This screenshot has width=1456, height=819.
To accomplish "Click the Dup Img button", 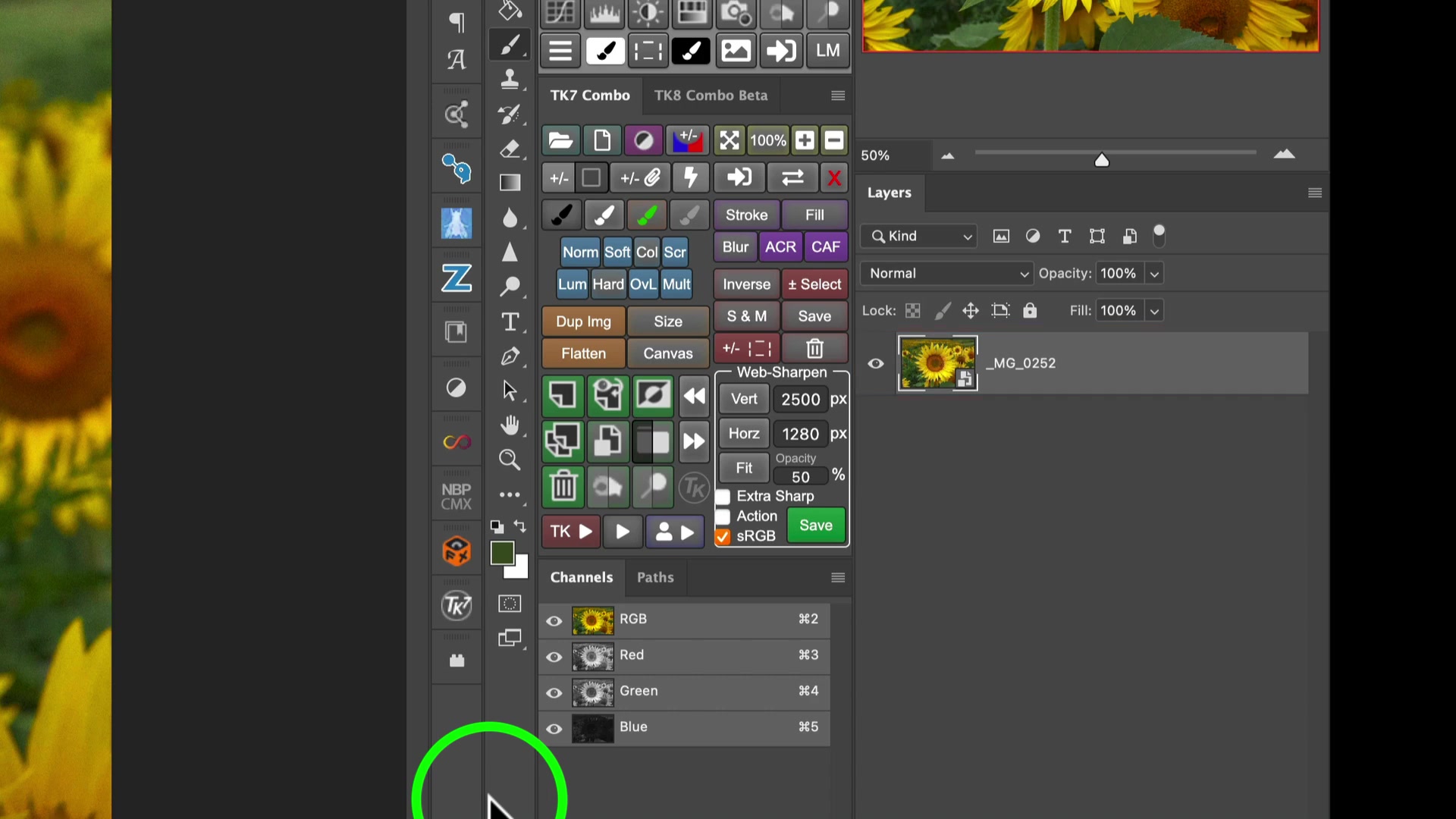I will (x=583, y=322).
